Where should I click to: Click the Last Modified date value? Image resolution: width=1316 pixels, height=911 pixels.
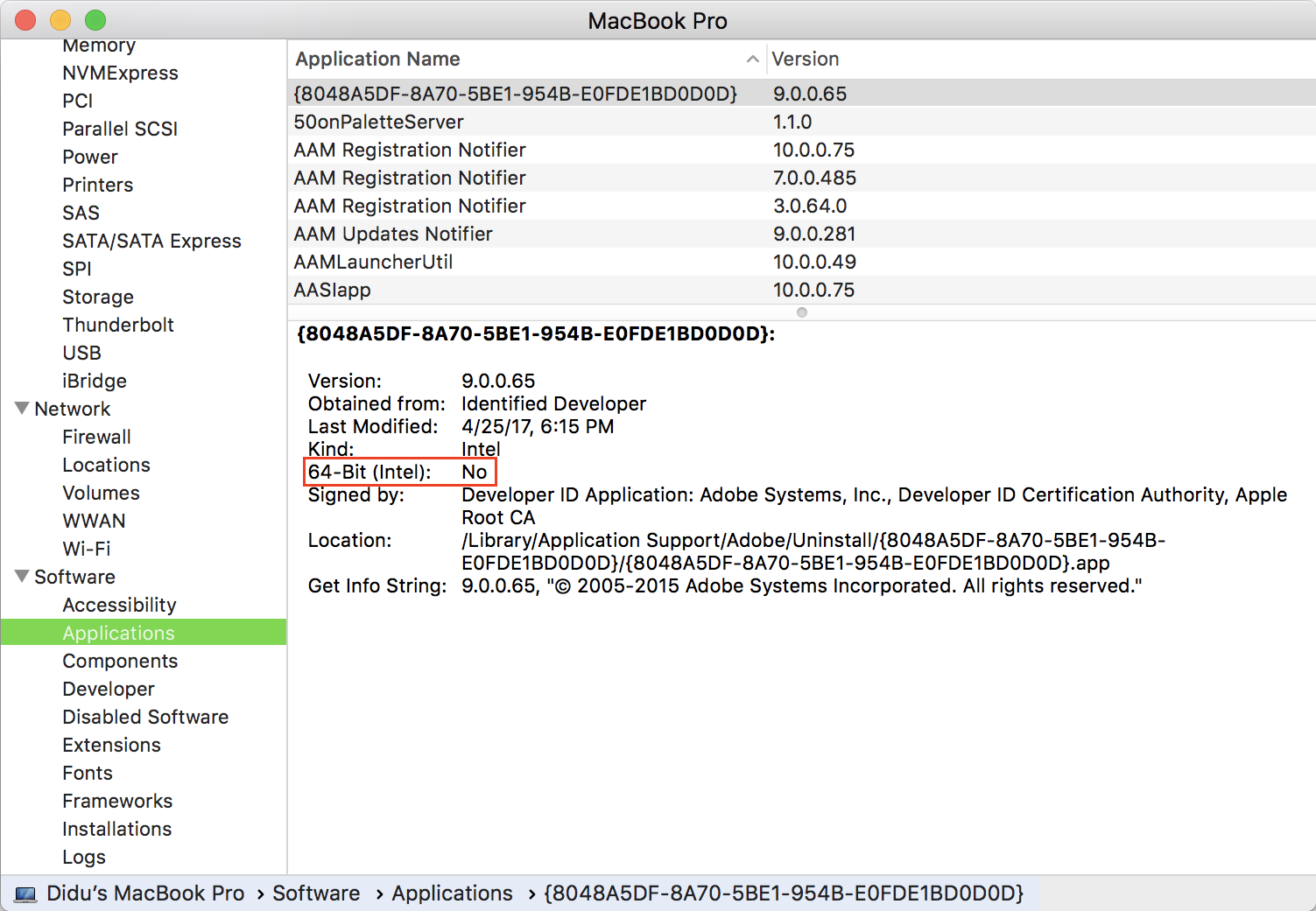coord(538,426)
